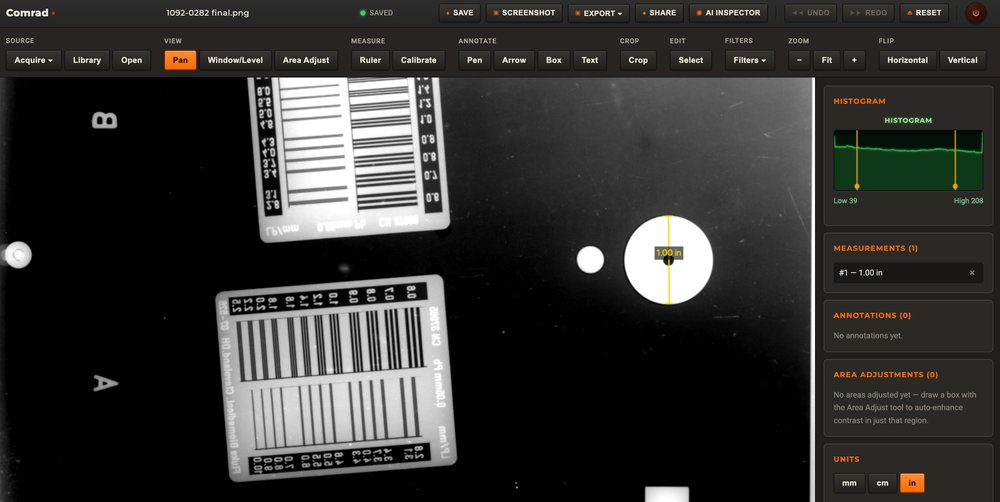Image resolution: width=1000 pixels, height=502 pixels.
Task: Click the High 208 value text
Action: click(968, 200)
